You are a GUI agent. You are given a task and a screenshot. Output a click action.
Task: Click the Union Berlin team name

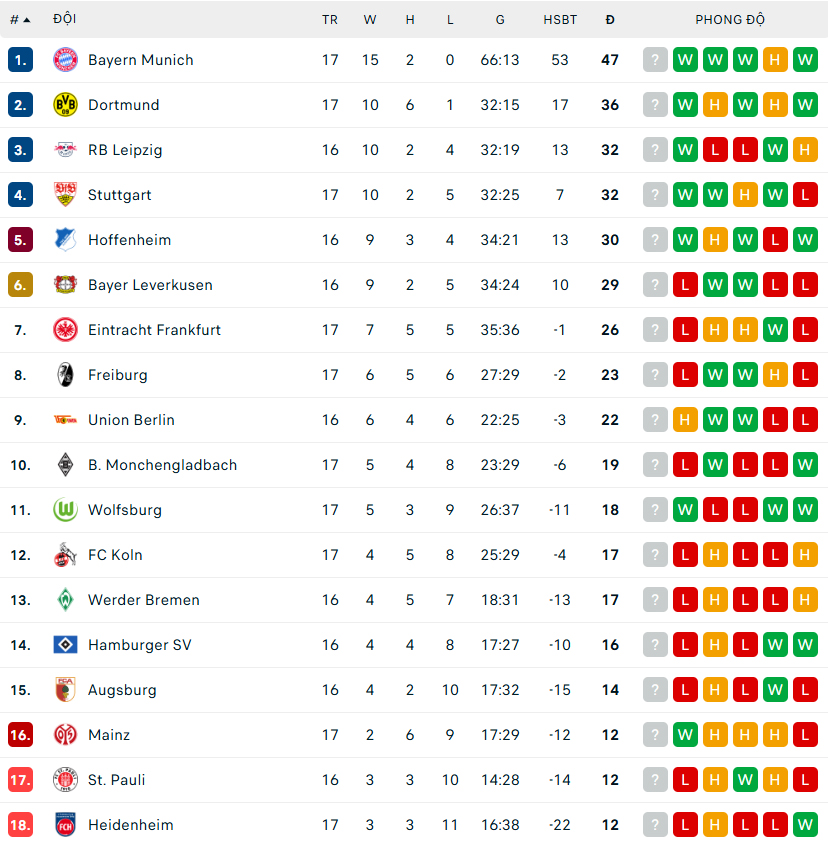[x=131, y=420]
